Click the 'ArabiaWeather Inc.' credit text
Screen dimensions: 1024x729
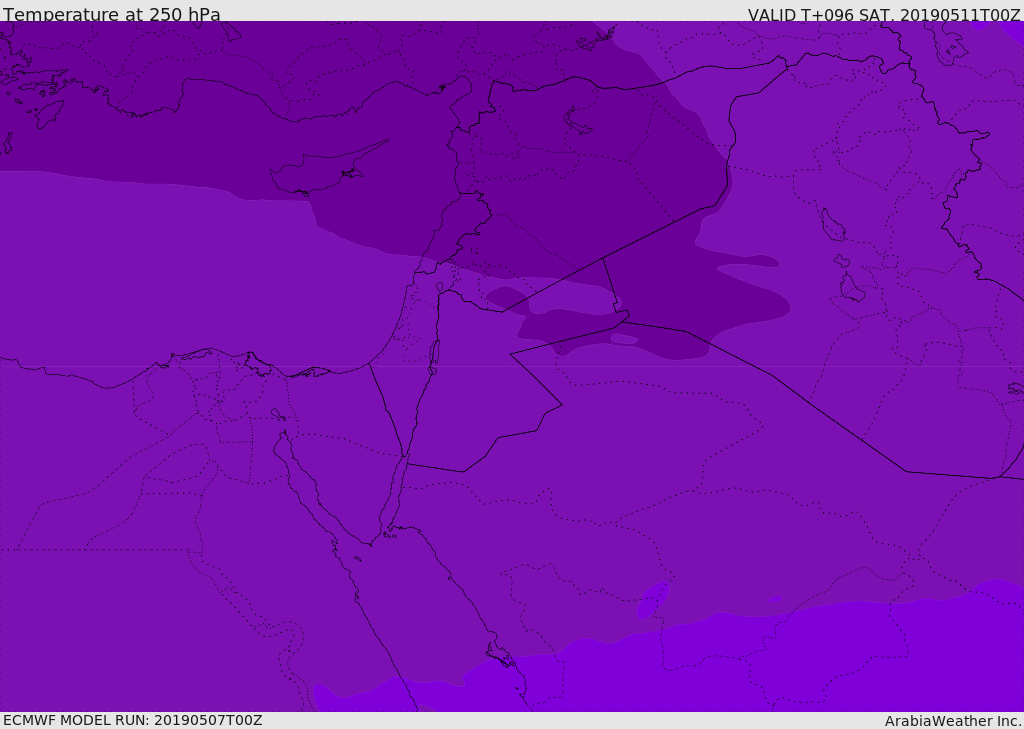953,721
